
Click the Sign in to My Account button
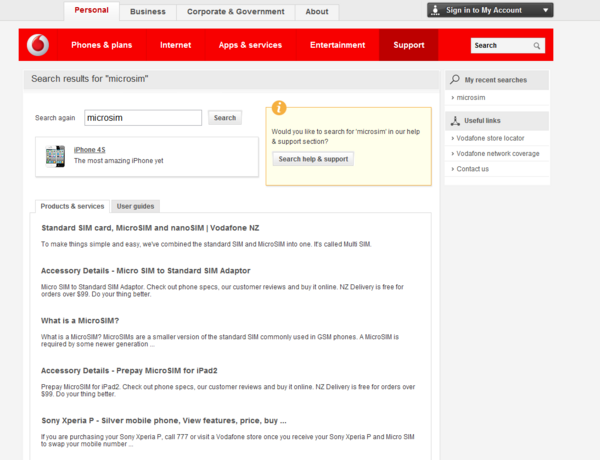click(490, 10)
